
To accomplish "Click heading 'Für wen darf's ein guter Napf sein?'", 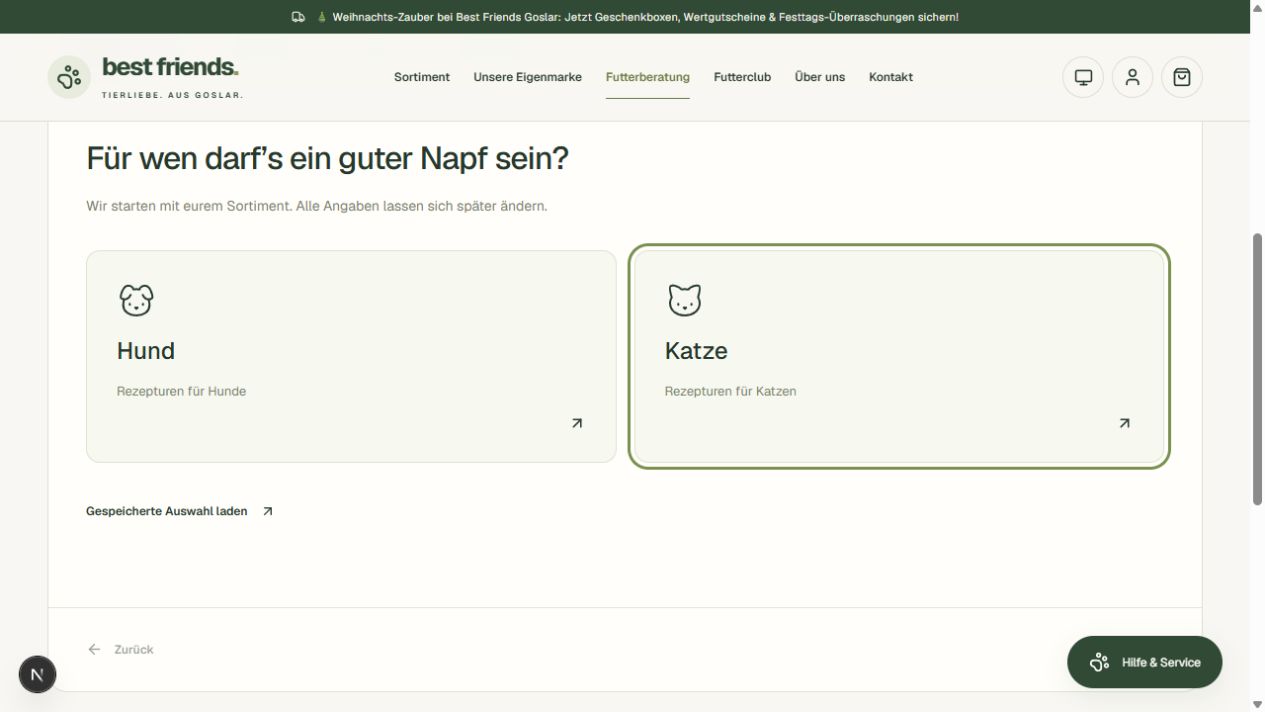I will (x=327, y=158).
